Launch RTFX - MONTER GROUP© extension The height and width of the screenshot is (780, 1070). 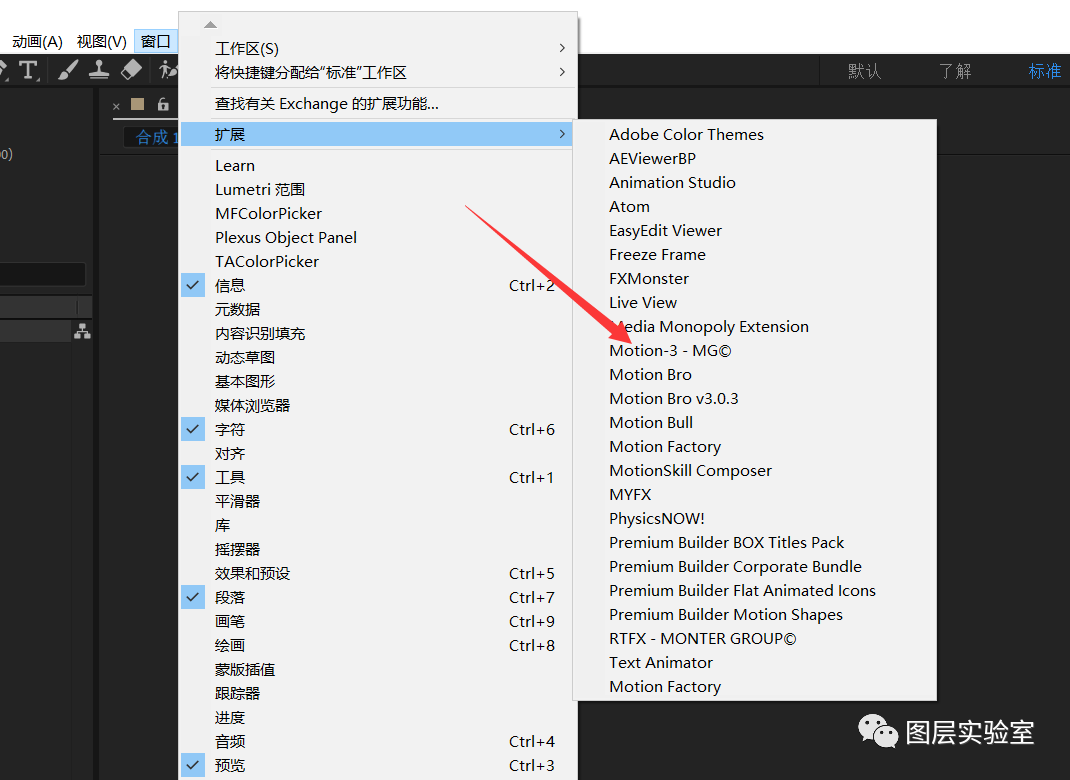(755, 638)
